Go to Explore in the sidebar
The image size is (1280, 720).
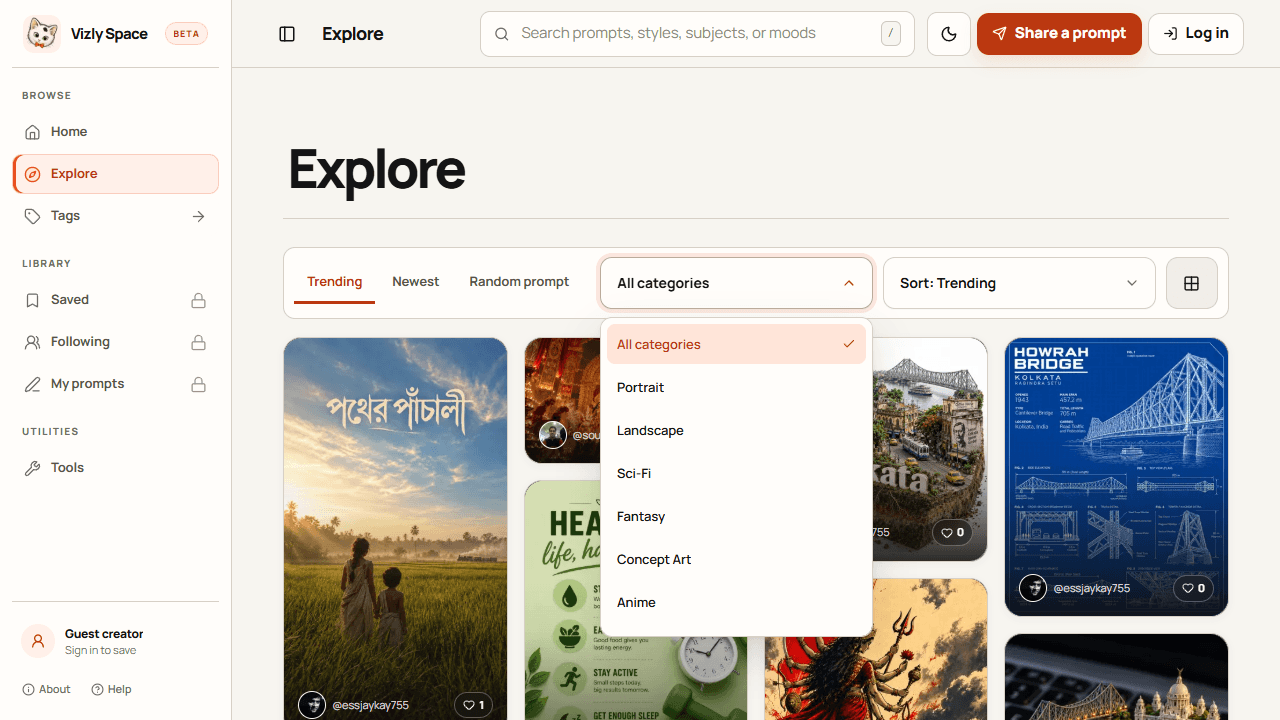pos(116,174)
